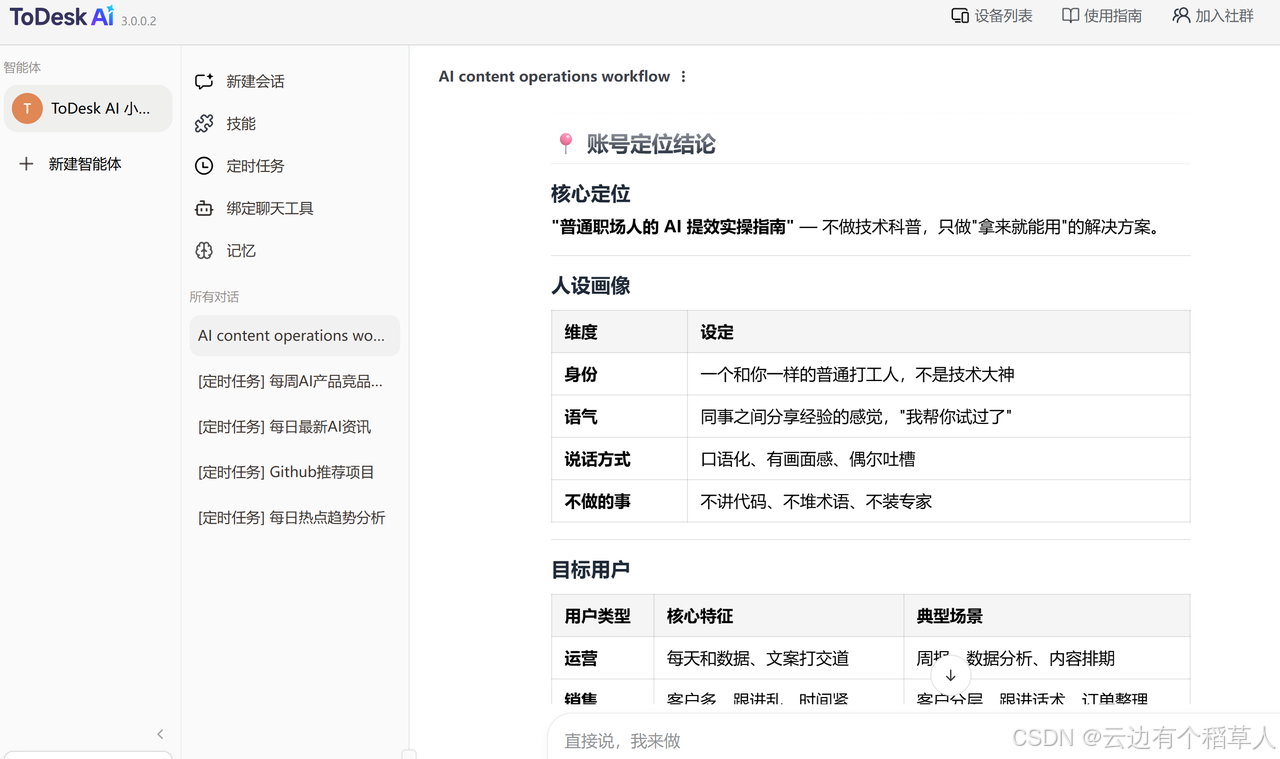Viewport: 1280px width, 759px height.
Task: Click the 定时任务 clock icon
Action: (204, 166)
